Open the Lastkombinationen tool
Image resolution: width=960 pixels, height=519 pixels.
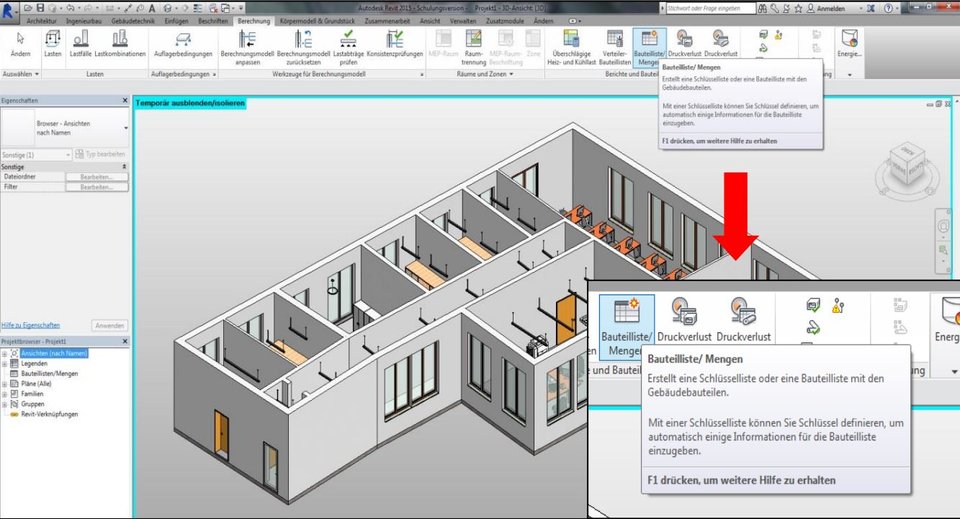[x=120, y=44]
